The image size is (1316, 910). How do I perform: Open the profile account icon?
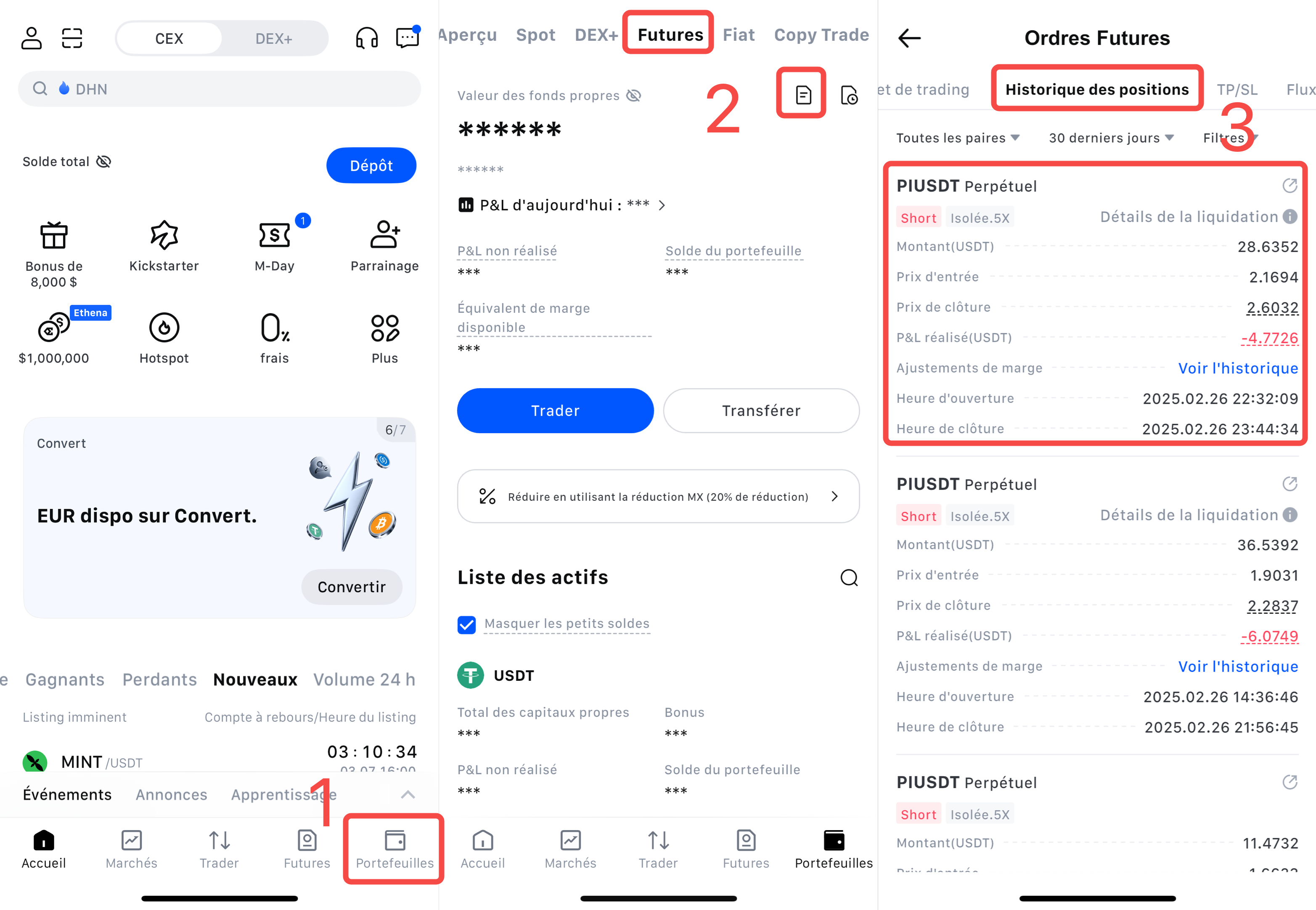pyautogui.click(x=32, y=38)
